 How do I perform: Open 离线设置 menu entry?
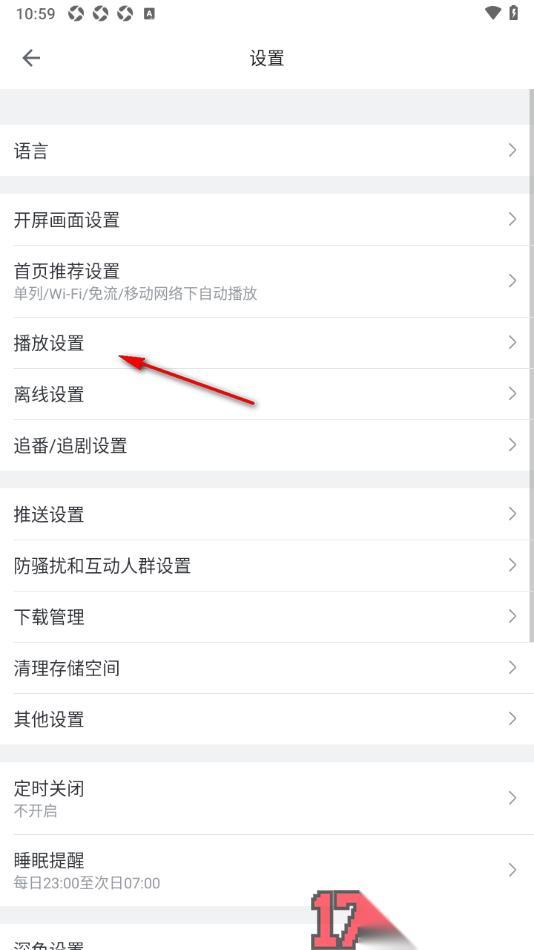coord(265,394)
